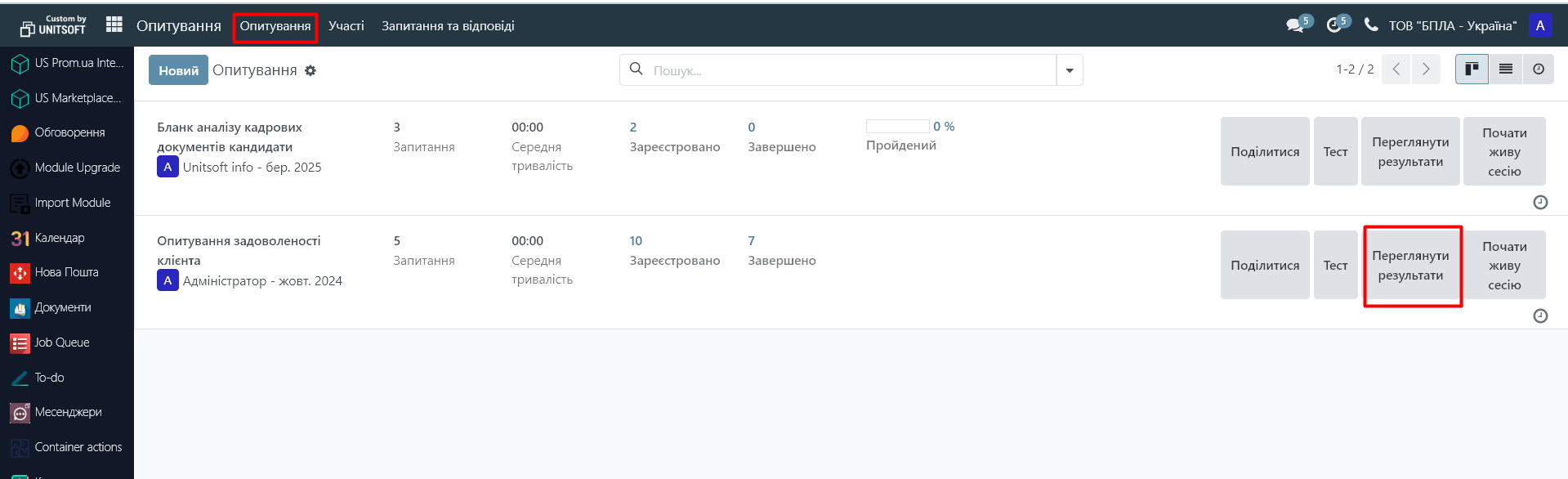Open survey settings gear icon
The image size is (1568, 479).
tap(310, 71)
